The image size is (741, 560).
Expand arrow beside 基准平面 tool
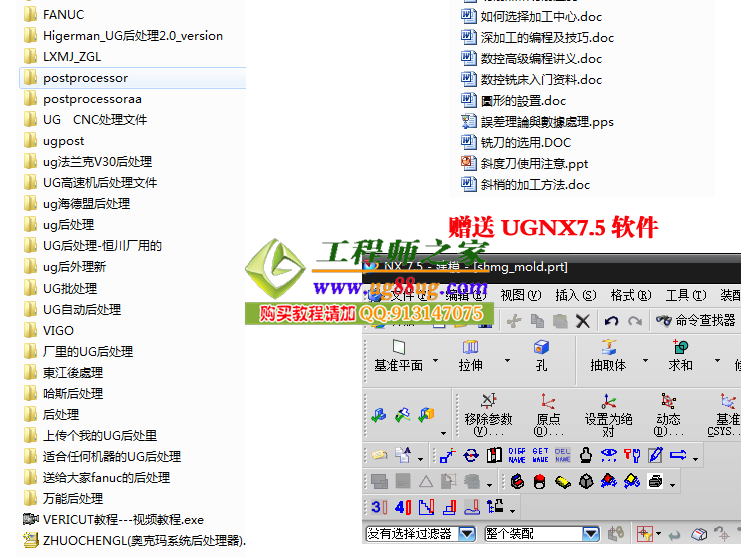(436, 360)
